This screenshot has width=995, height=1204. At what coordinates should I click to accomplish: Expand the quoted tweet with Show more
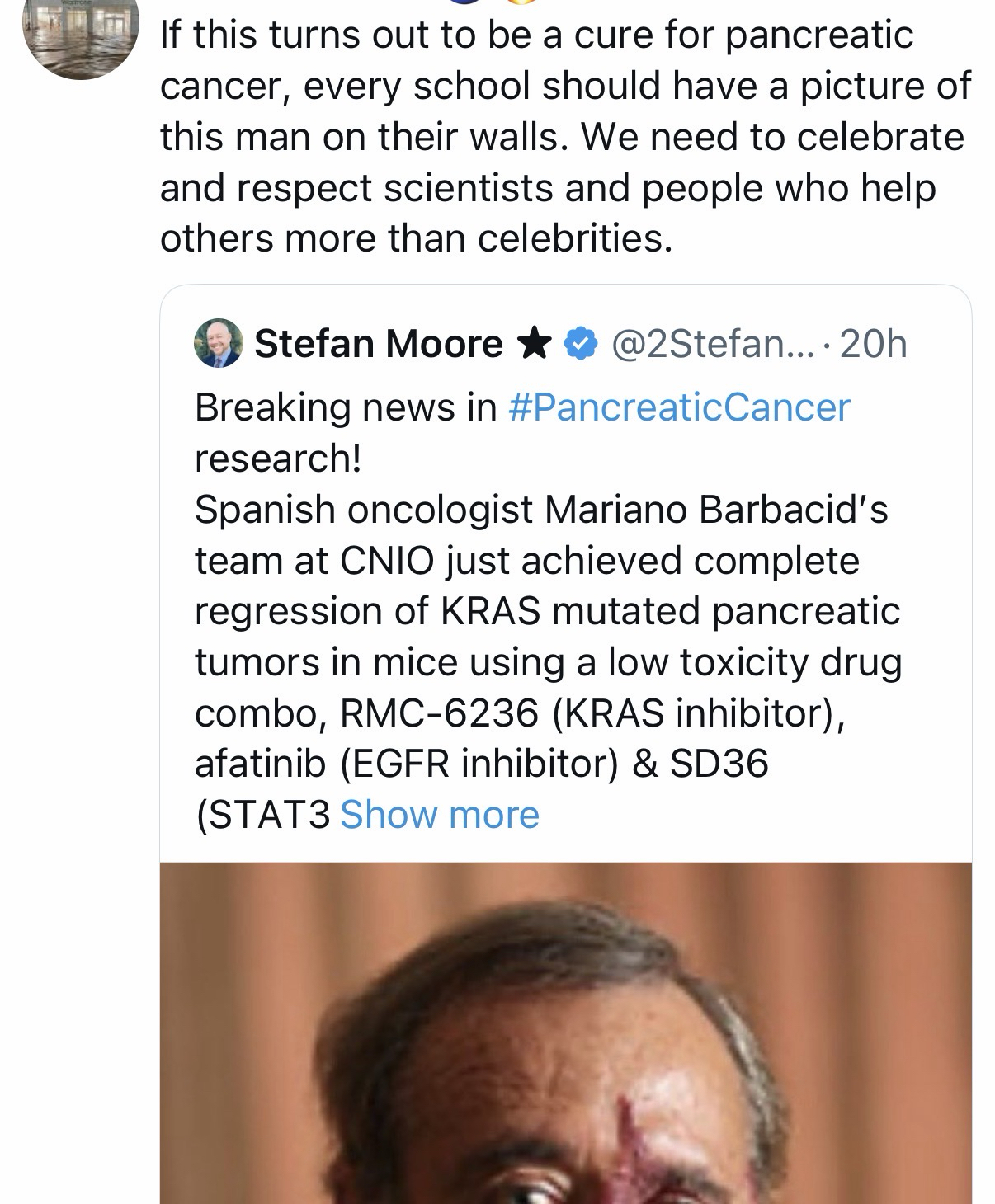[x=439, y=815]
